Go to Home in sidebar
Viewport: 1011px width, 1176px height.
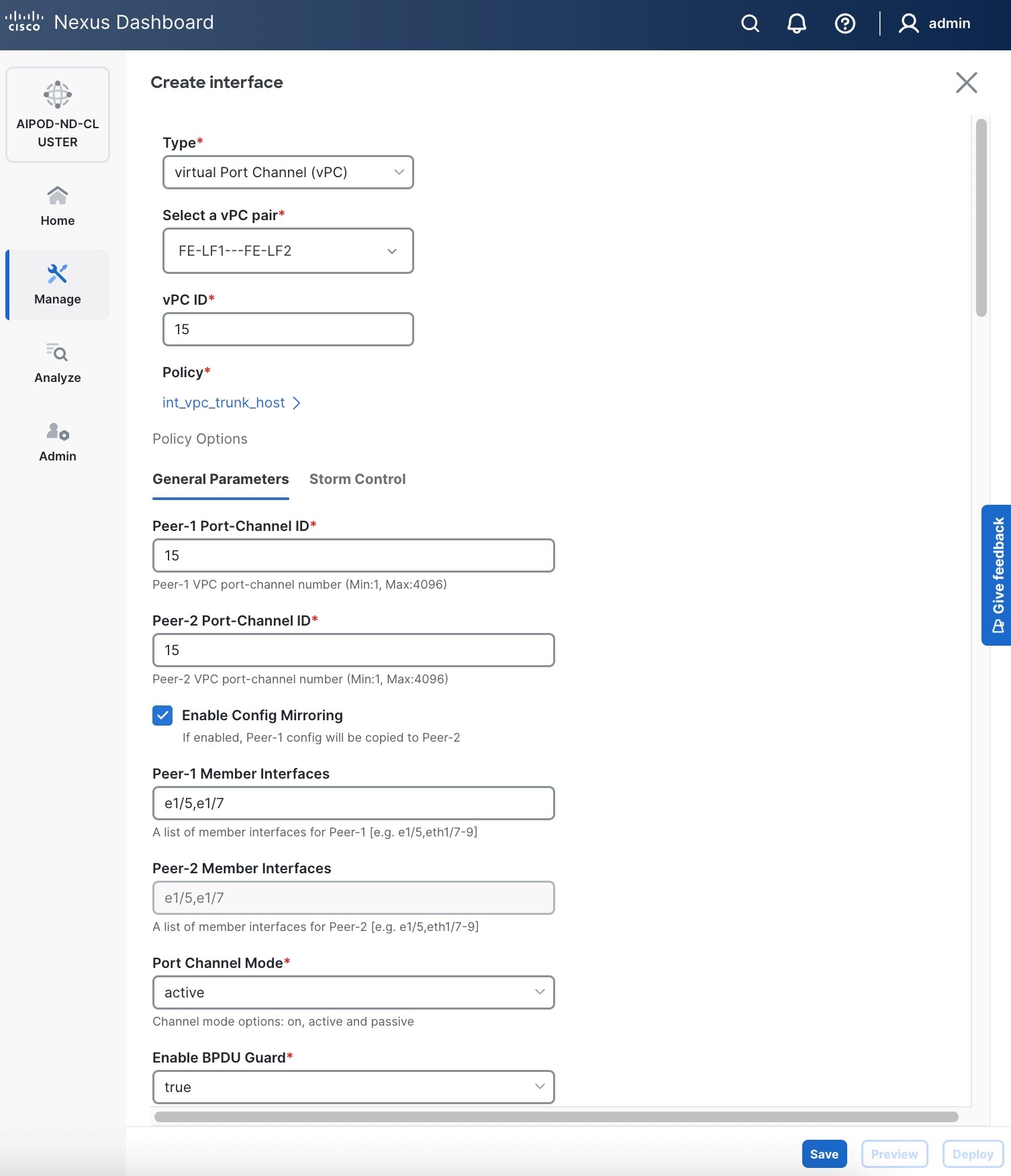tap(58, 206)
